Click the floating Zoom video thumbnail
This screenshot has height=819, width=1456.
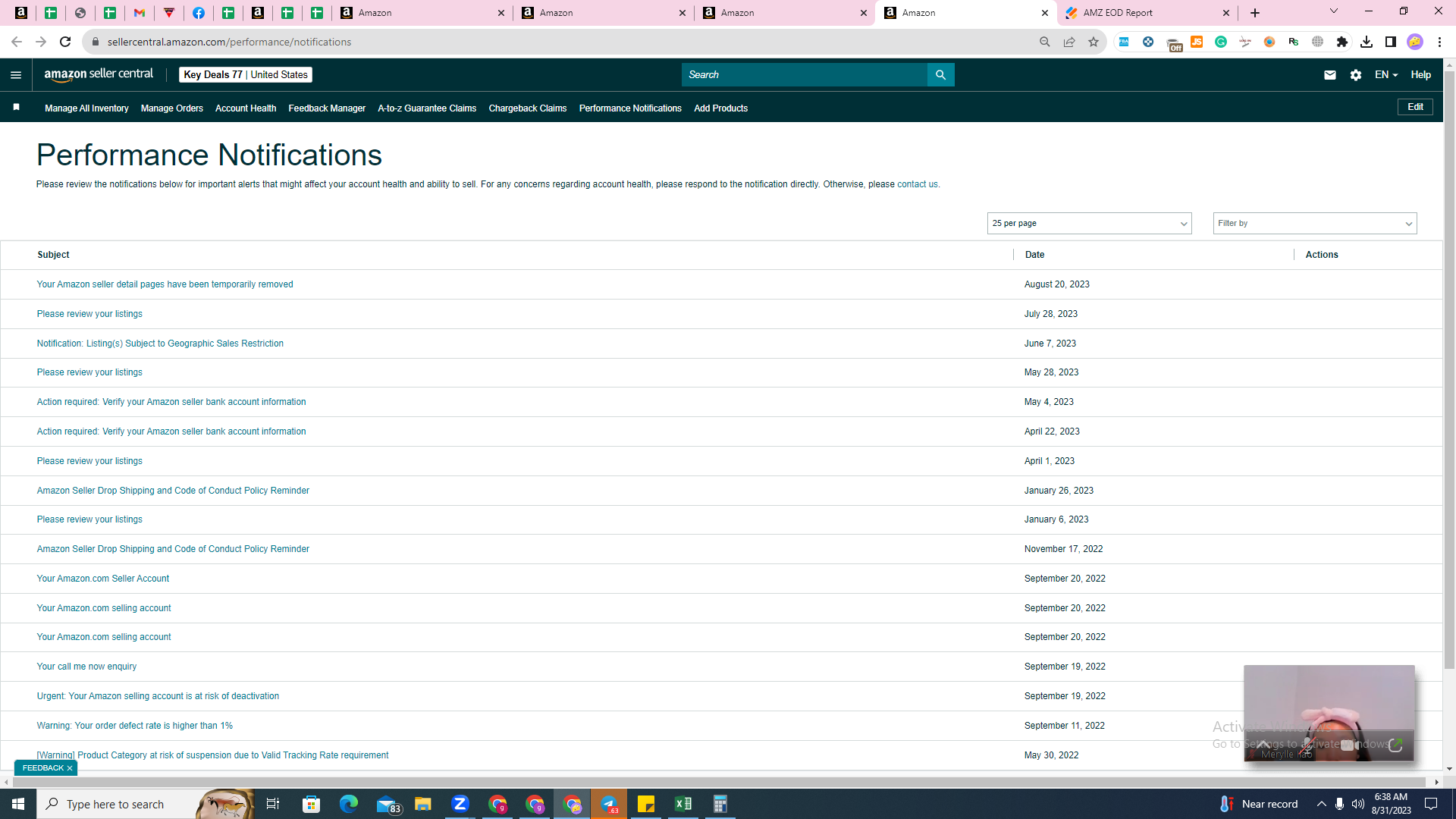click(x=1329, y=713)
